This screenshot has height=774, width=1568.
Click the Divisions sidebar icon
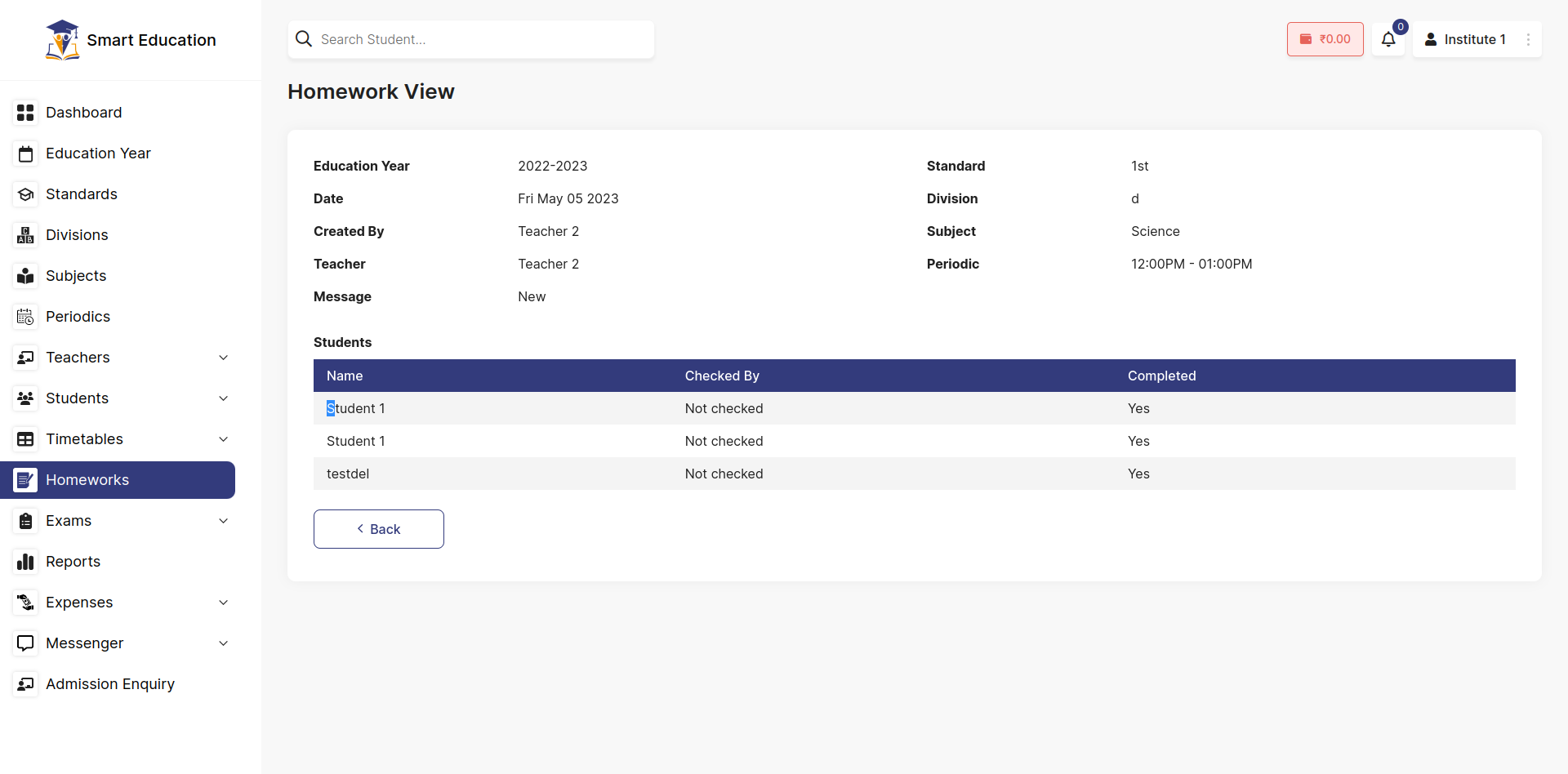pos(26,235)
